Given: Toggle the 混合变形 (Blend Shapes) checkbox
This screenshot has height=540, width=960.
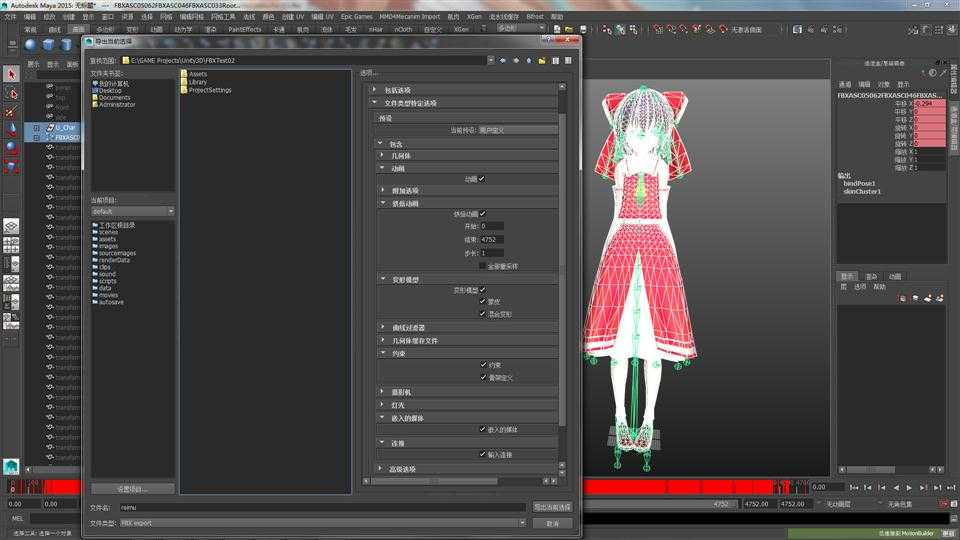Looking at the screenshot, I should [482, 314].
